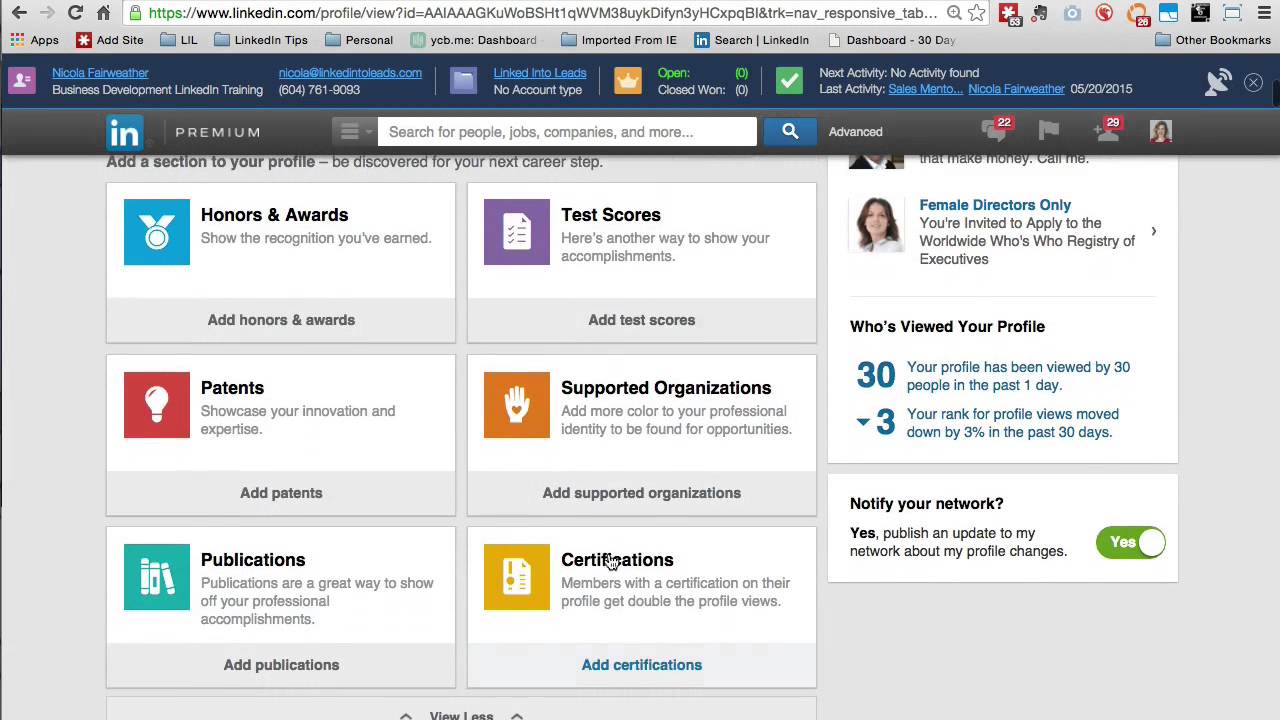
Task: Click the folder icon beside Linked Into Leads
Action: point(463,81)
